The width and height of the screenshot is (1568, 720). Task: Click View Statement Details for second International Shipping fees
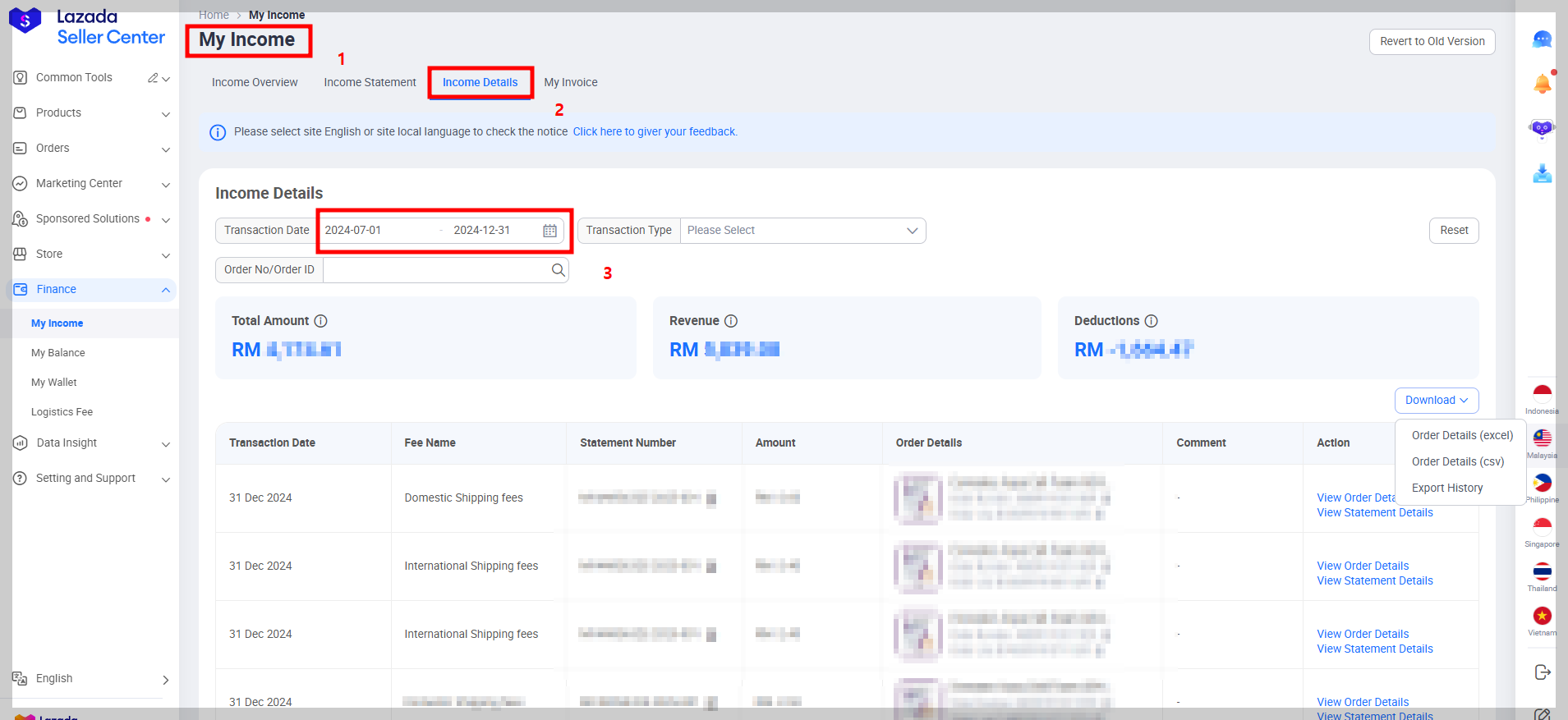[x=1375, y=649]
